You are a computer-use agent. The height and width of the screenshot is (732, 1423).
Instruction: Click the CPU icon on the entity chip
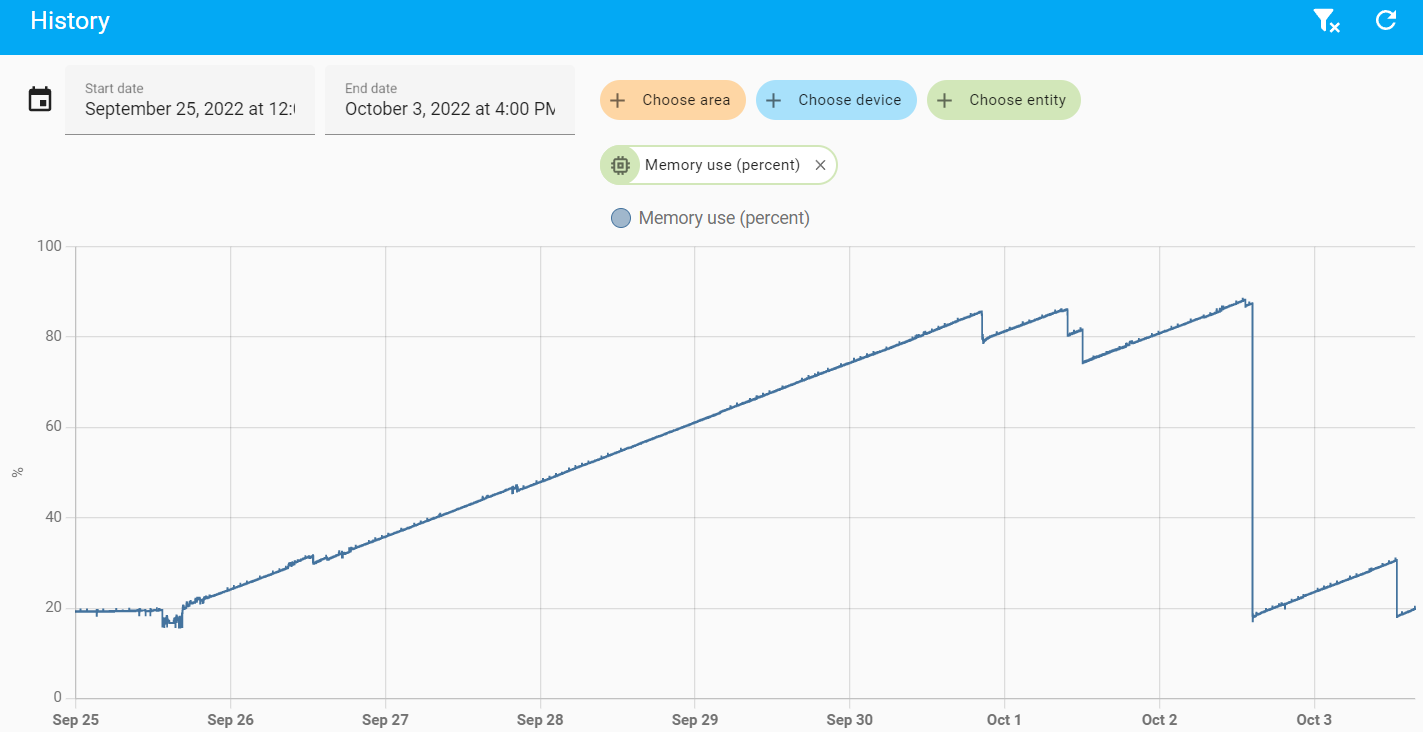pyautogui.click(x=620, y=164)
